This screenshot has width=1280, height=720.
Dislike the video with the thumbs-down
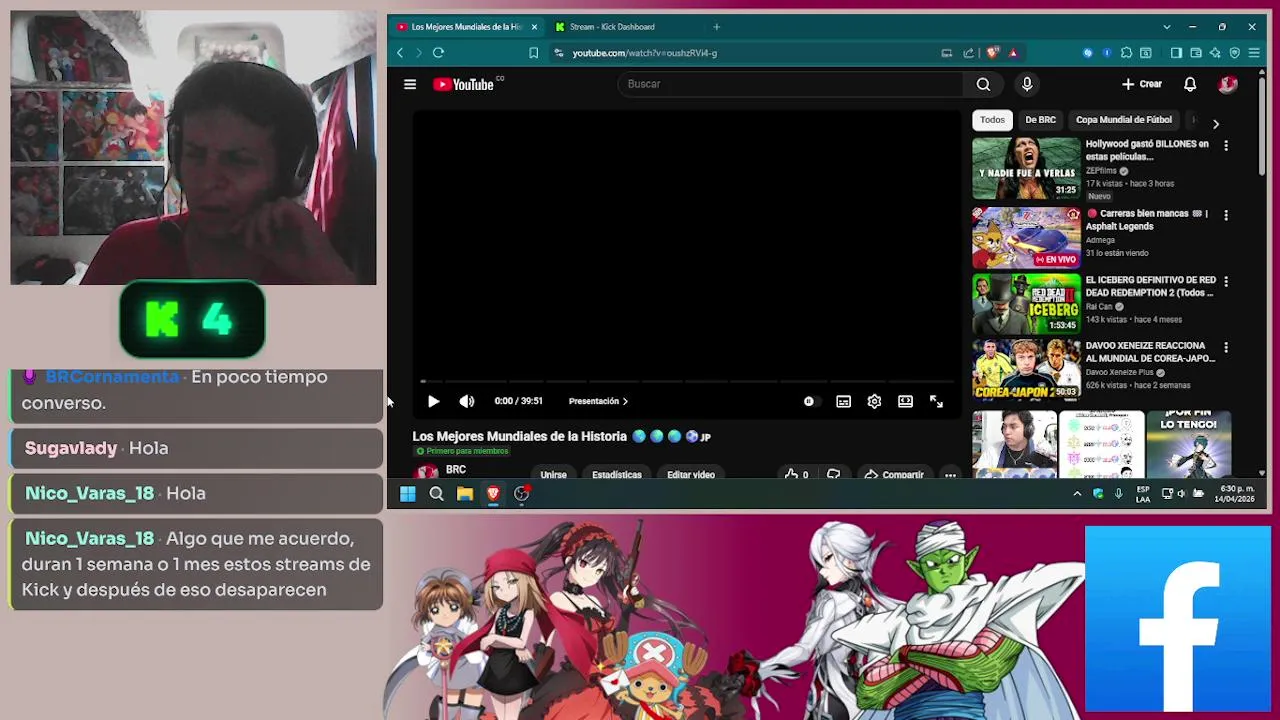pos(833,474)
